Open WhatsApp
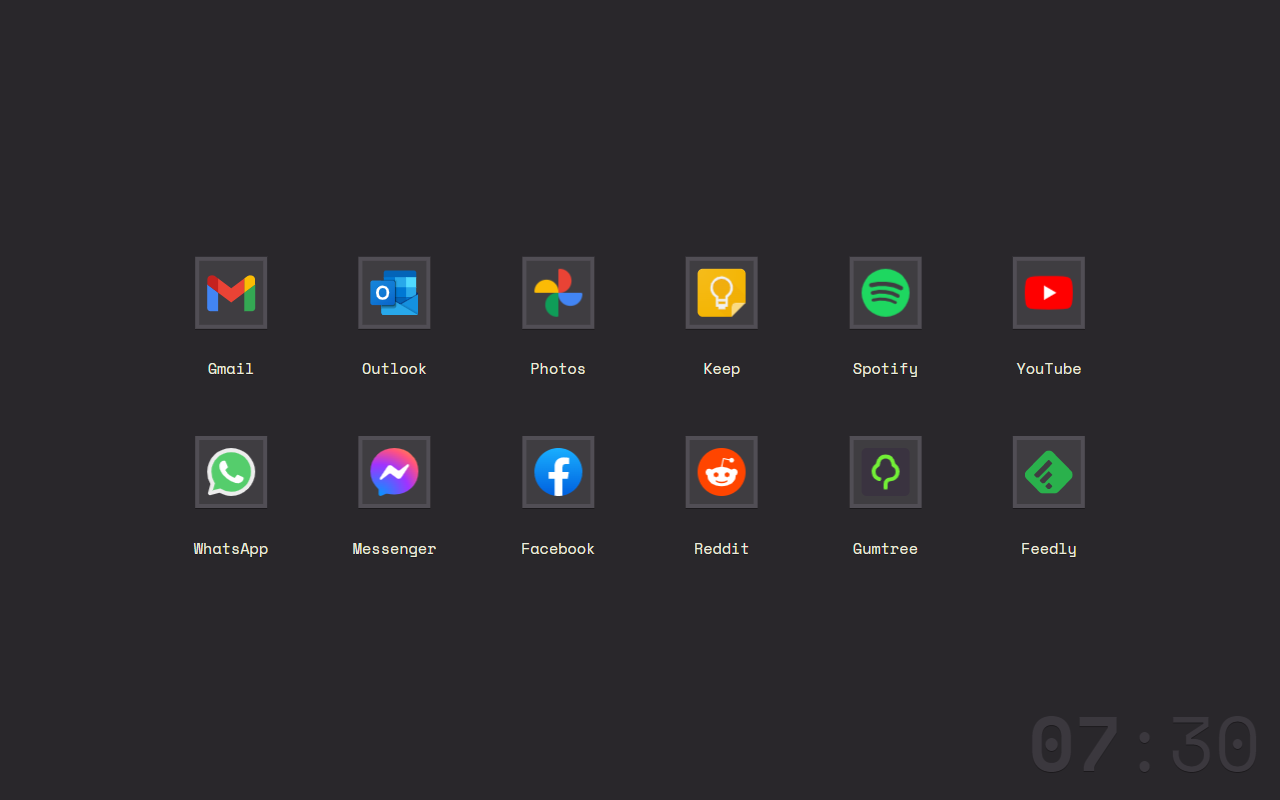 click(231, 471)
